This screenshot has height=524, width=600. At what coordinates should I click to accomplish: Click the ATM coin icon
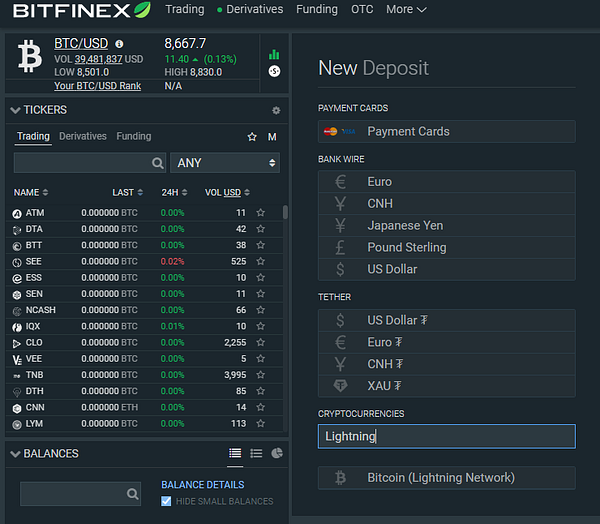17,214
